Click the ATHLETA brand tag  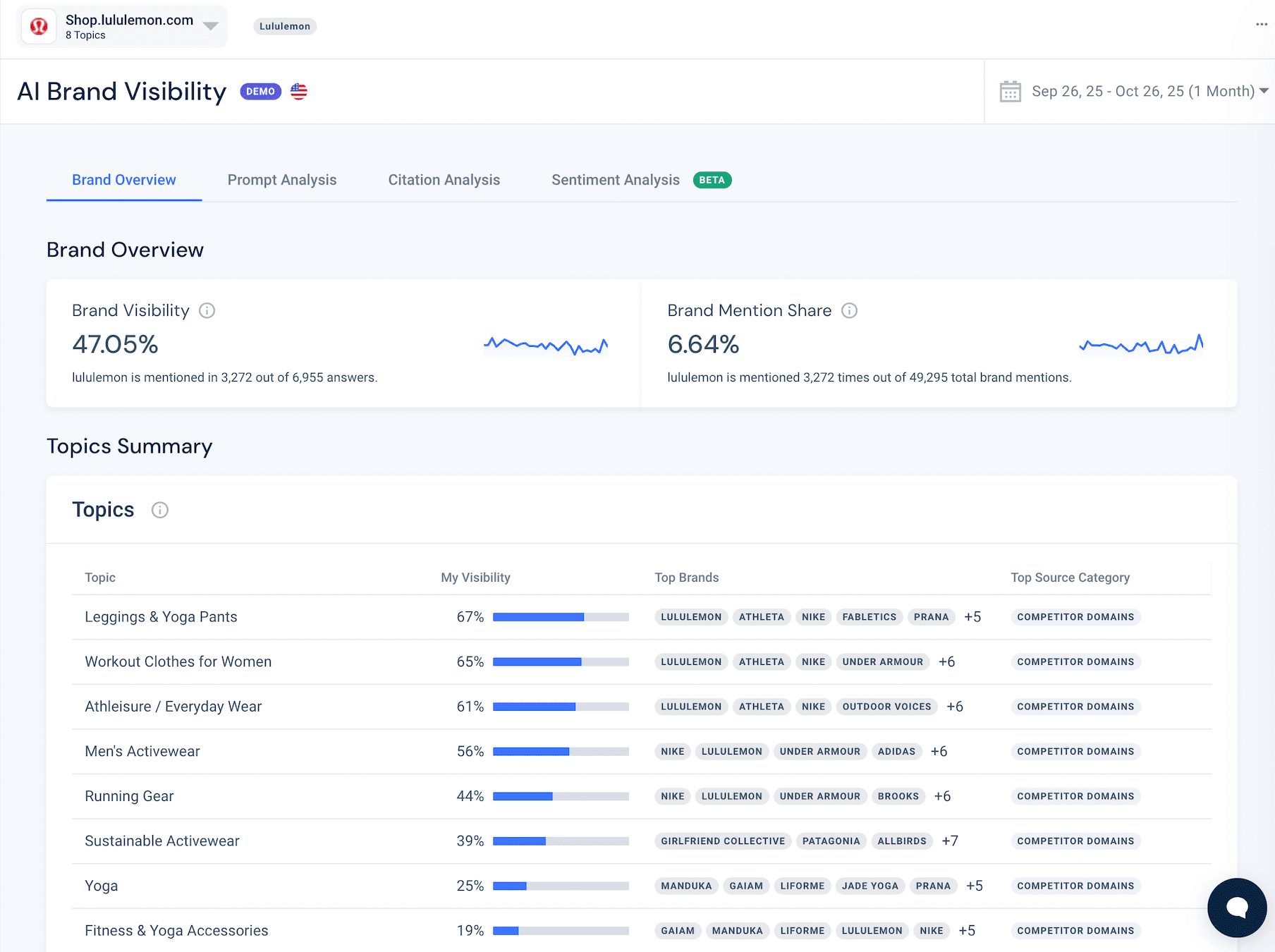[x=761, y=616]
